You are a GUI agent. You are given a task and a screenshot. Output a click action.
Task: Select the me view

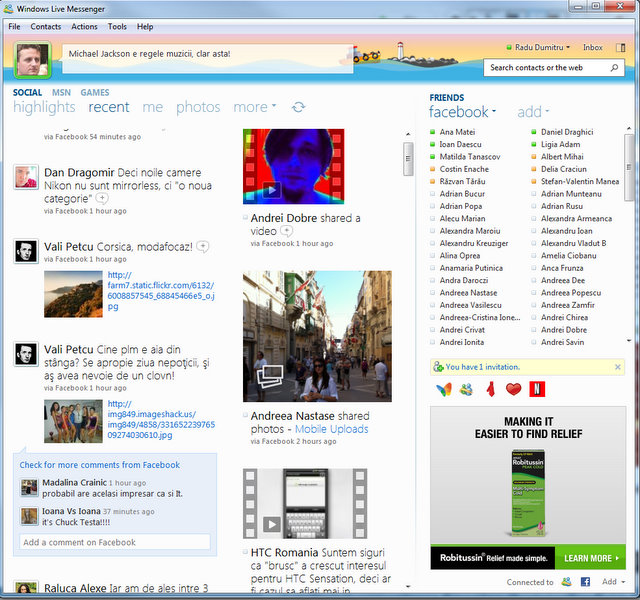tap(153, 107)
